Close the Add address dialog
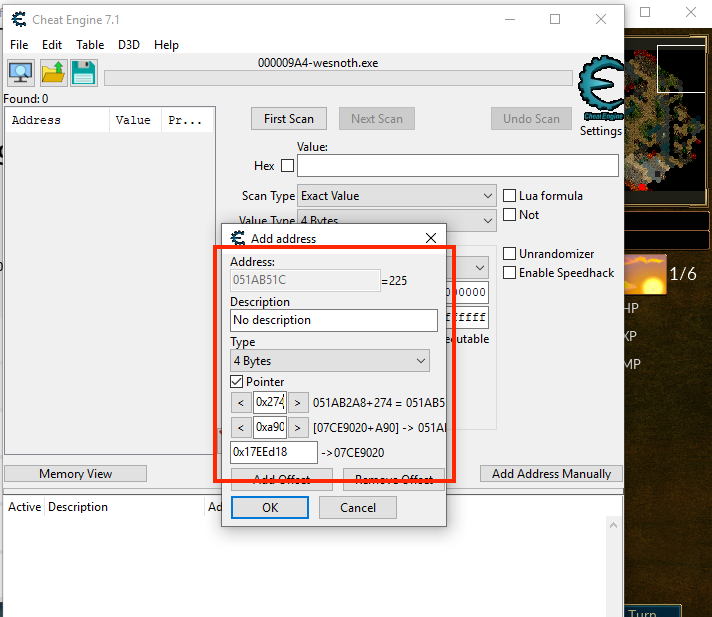Screen dimensions: 712x617 click(430, 238)
